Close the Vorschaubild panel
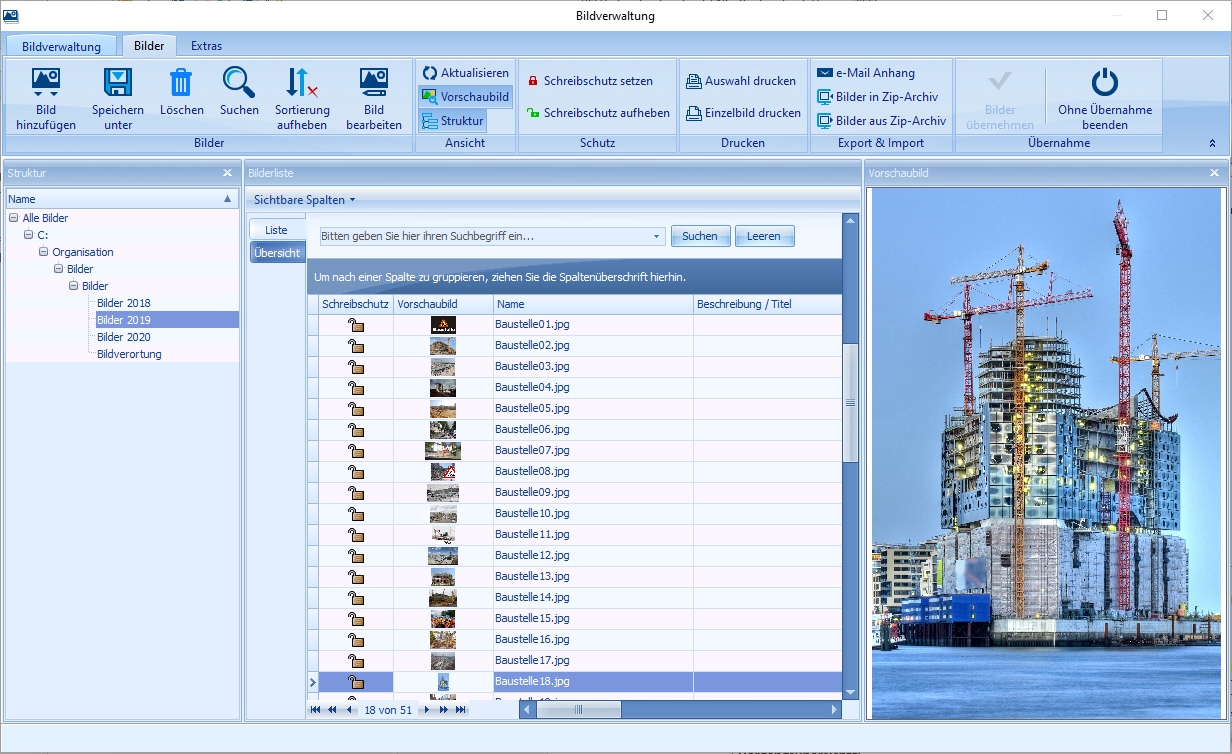Viewport: 1232px width, 754px height. coord(1214,173)
